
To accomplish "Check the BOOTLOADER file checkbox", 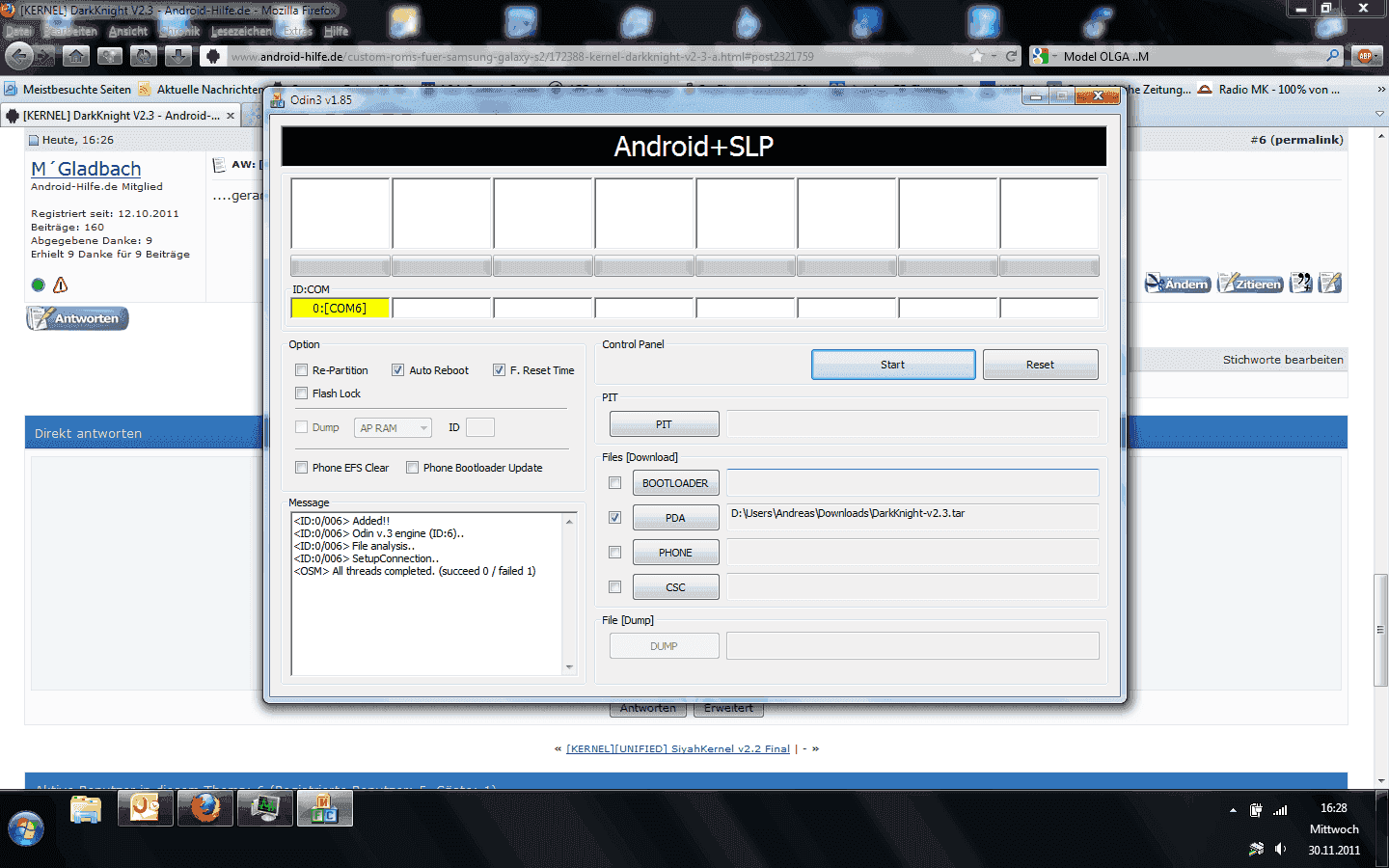I will [x=614, y=483].
